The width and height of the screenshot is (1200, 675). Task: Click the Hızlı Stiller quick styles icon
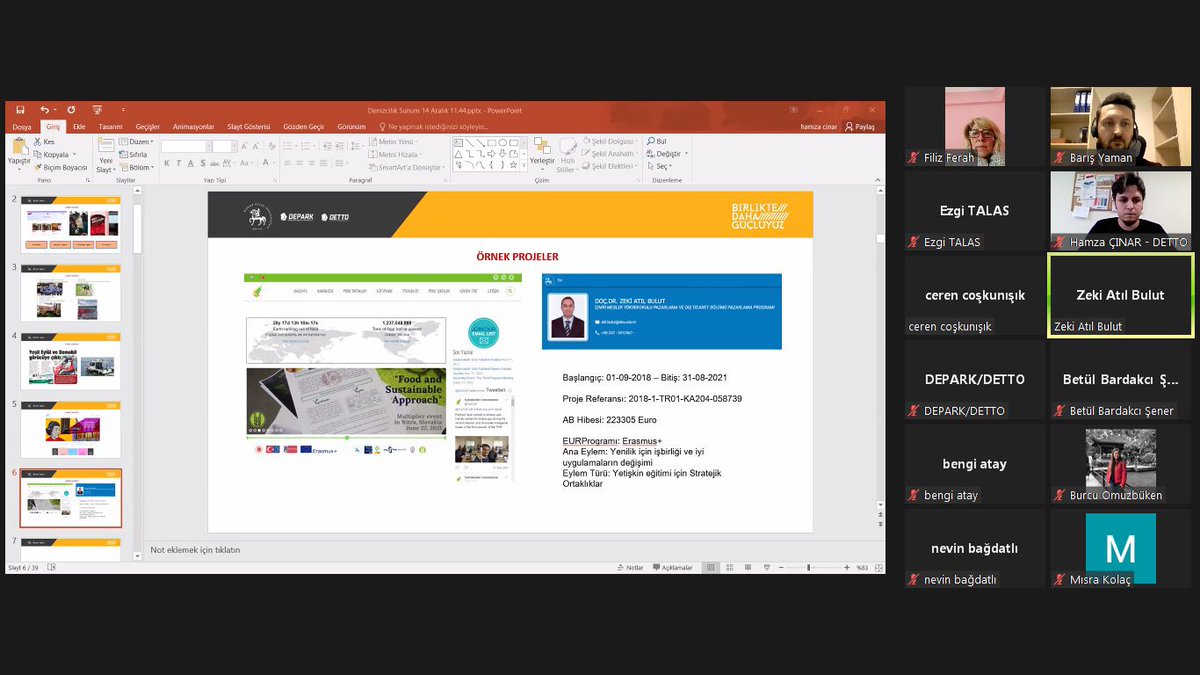click(567, 146)
